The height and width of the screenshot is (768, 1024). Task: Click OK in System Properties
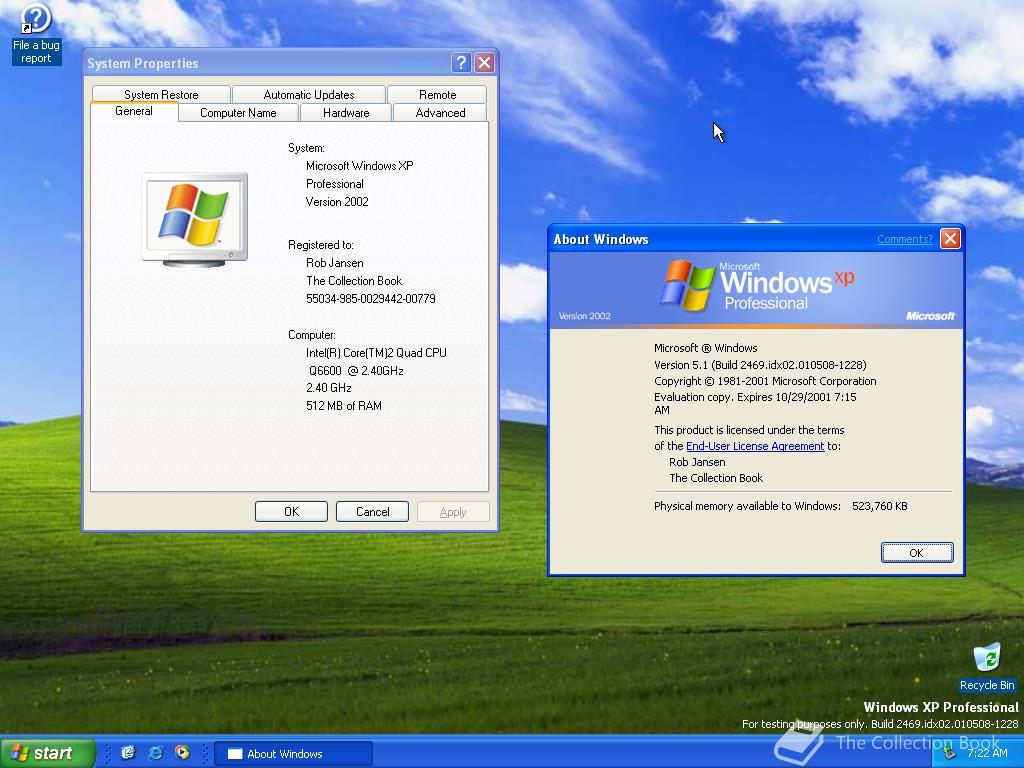pos(291,511)
